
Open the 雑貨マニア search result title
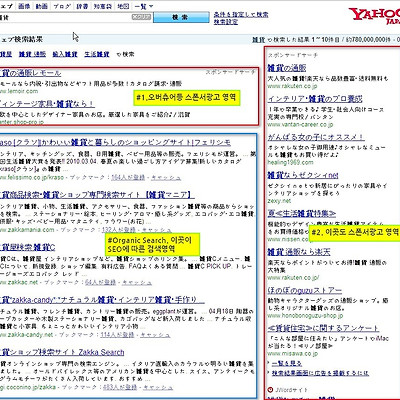coord(97,194)
